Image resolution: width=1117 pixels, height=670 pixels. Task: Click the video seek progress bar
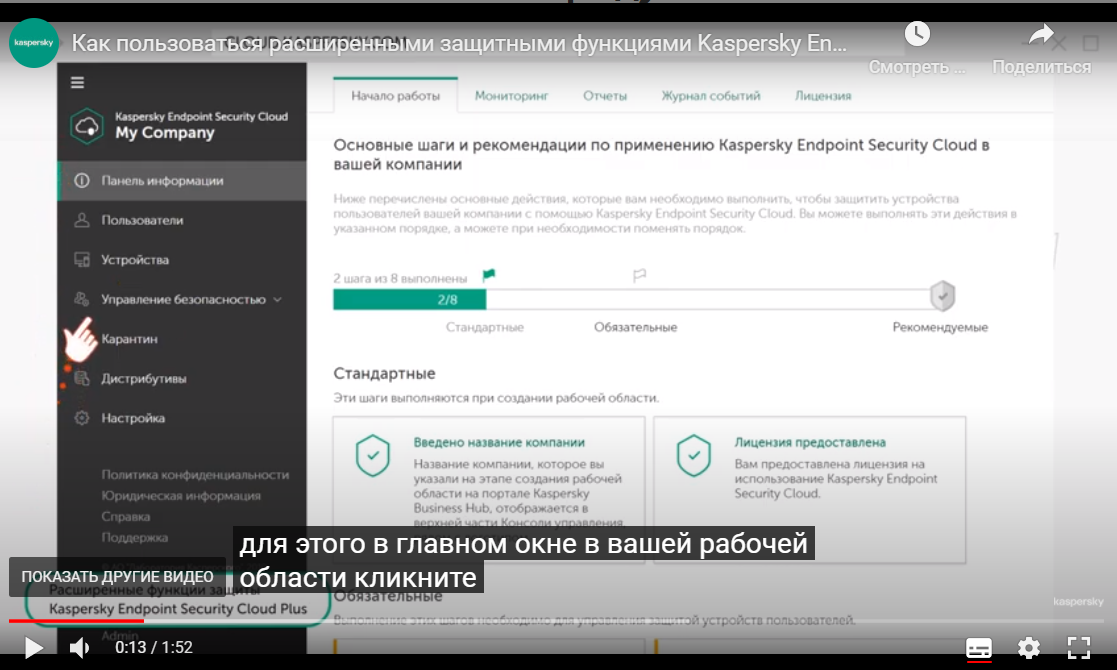(558, 621)
